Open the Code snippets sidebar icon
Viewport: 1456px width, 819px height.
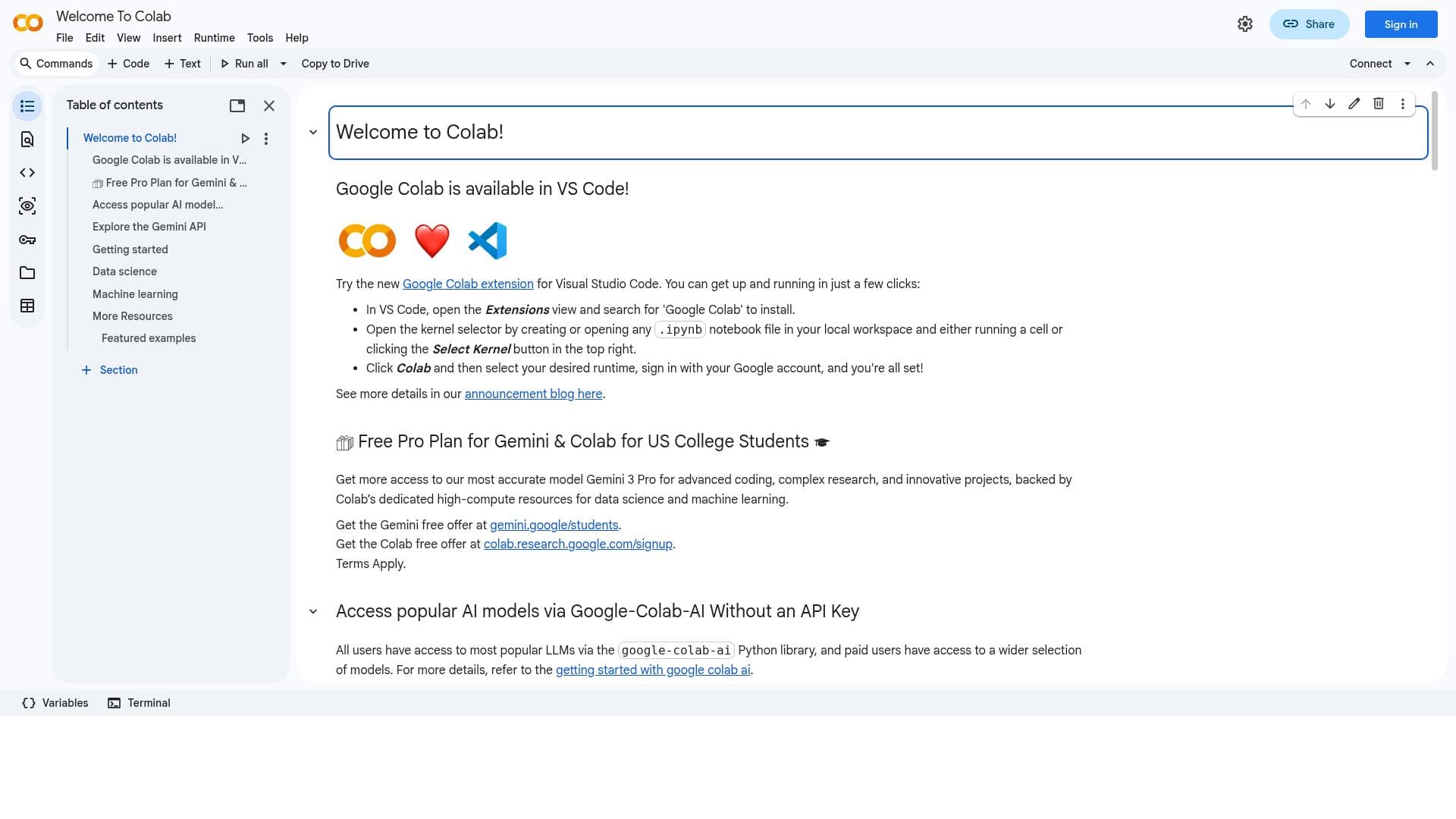[x=27, y=173]
